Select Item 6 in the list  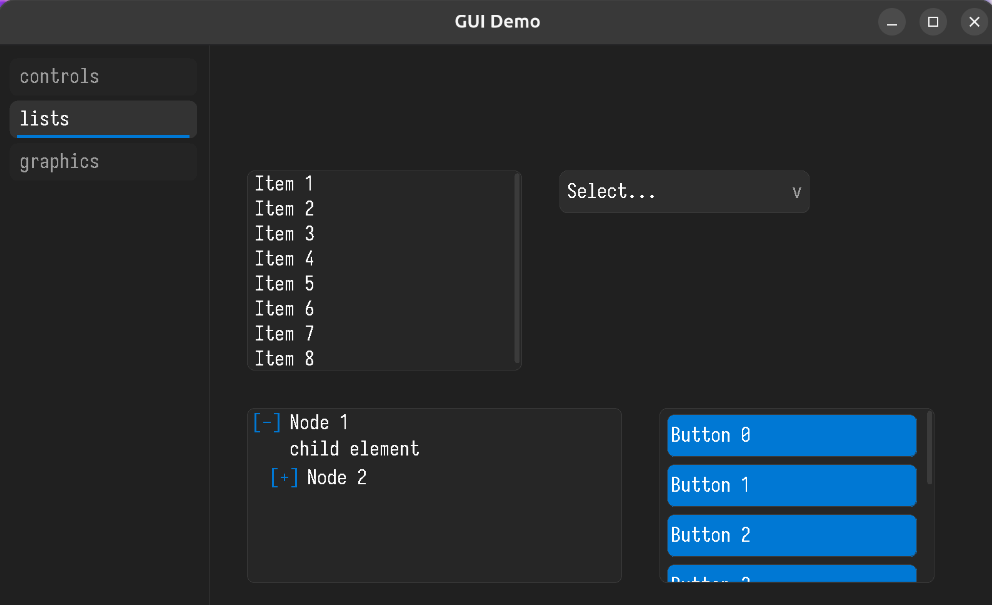pyautogui.click(x=382, y=309)
